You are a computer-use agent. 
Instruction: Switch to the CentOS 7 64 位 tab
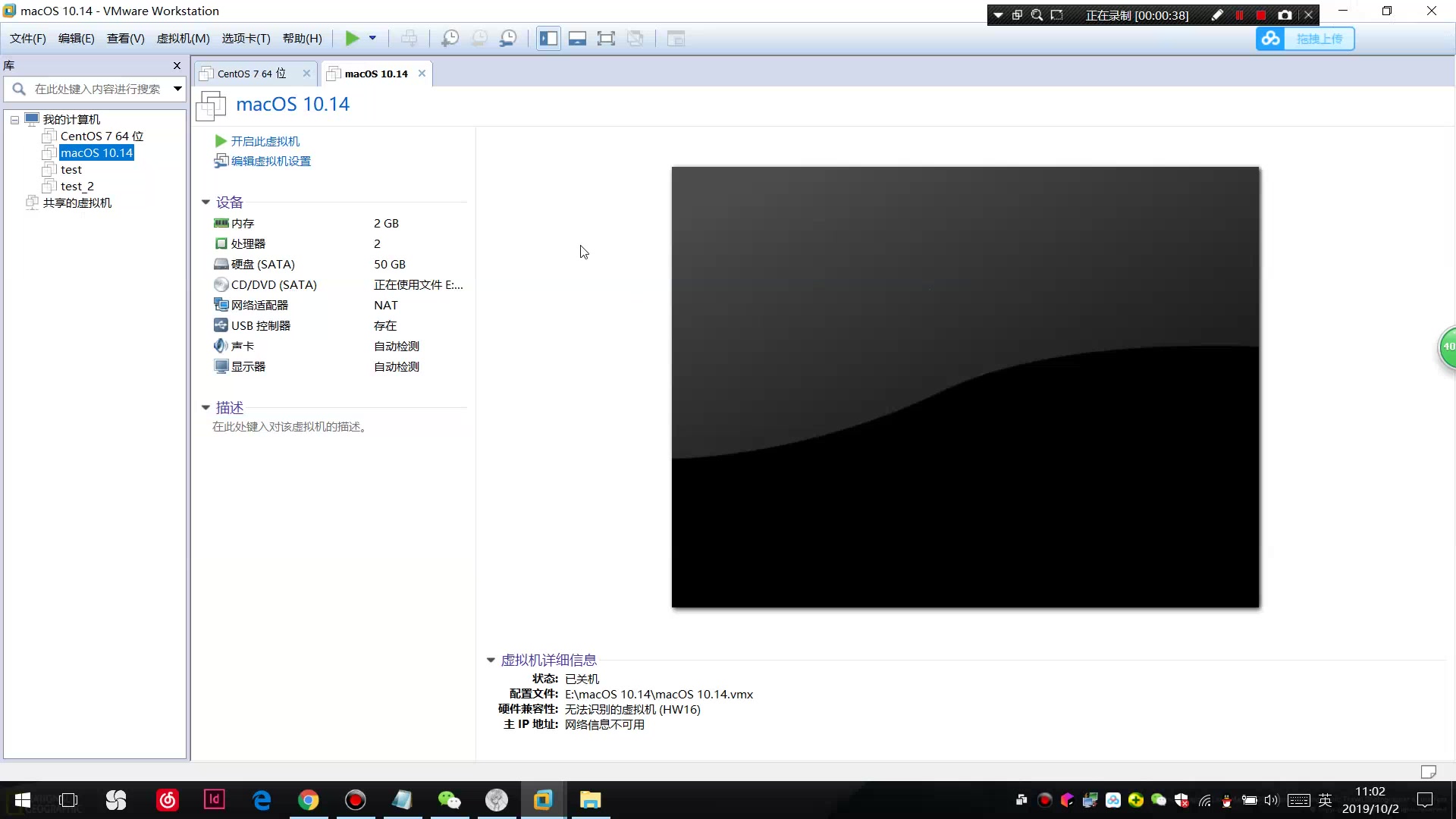(250, 74)
